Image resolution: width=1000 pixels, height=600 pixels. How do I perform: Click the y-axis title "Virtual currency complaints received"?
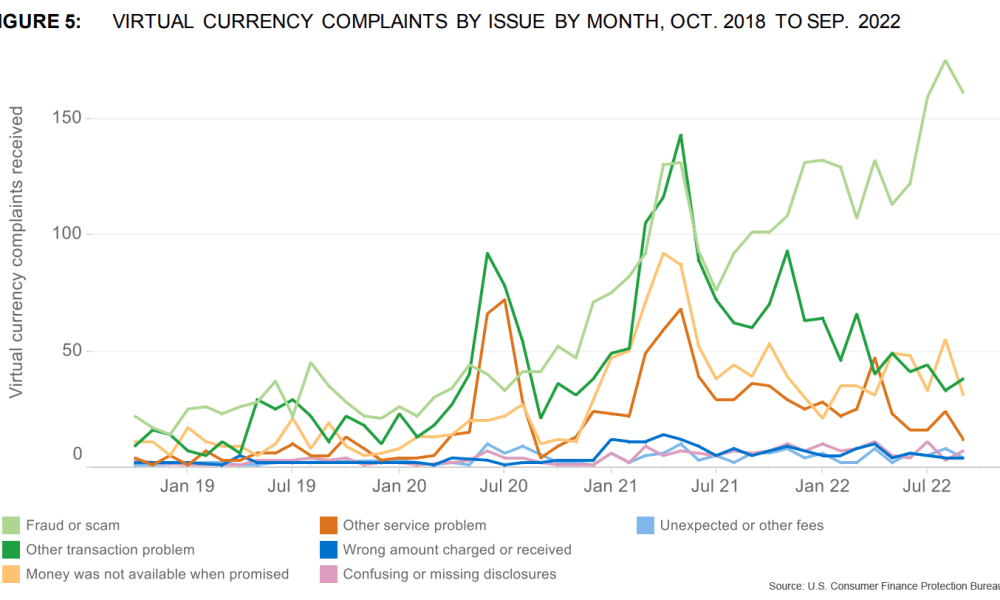pyautogui.click(x=17, y=254)
